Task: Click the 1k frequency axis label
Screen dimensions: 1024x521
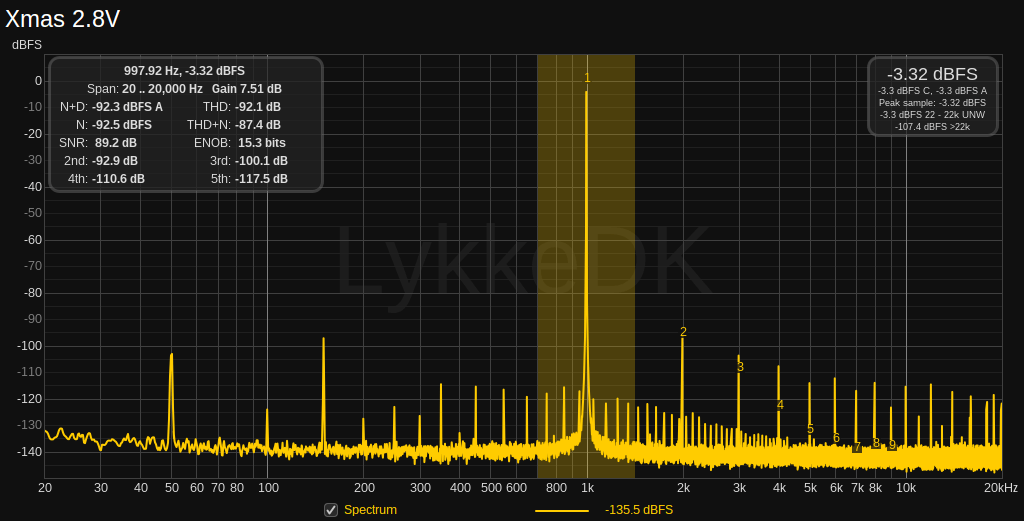Action: click(587, 488)
